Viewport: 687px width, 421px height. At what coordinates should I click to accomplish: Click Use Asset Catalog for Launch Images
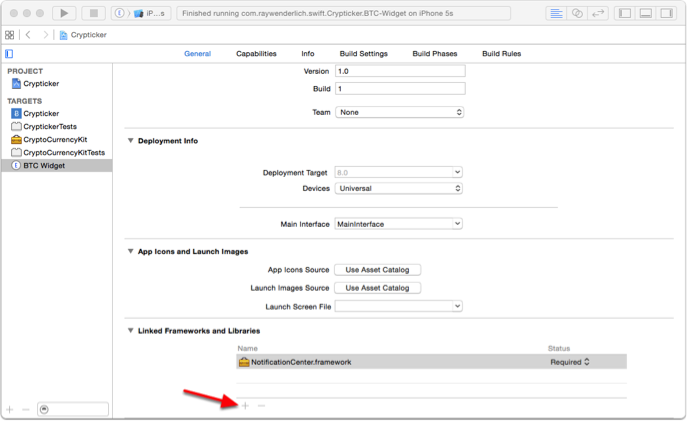tap(377, 288)
